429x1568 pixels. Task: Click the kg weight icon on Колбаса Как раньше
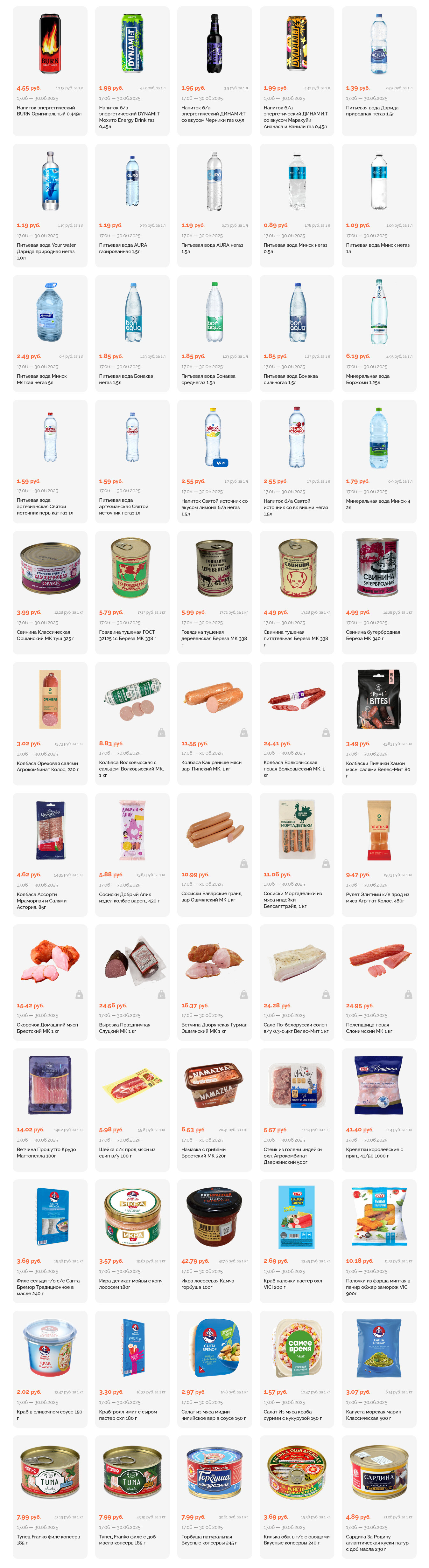coord(244,732)
